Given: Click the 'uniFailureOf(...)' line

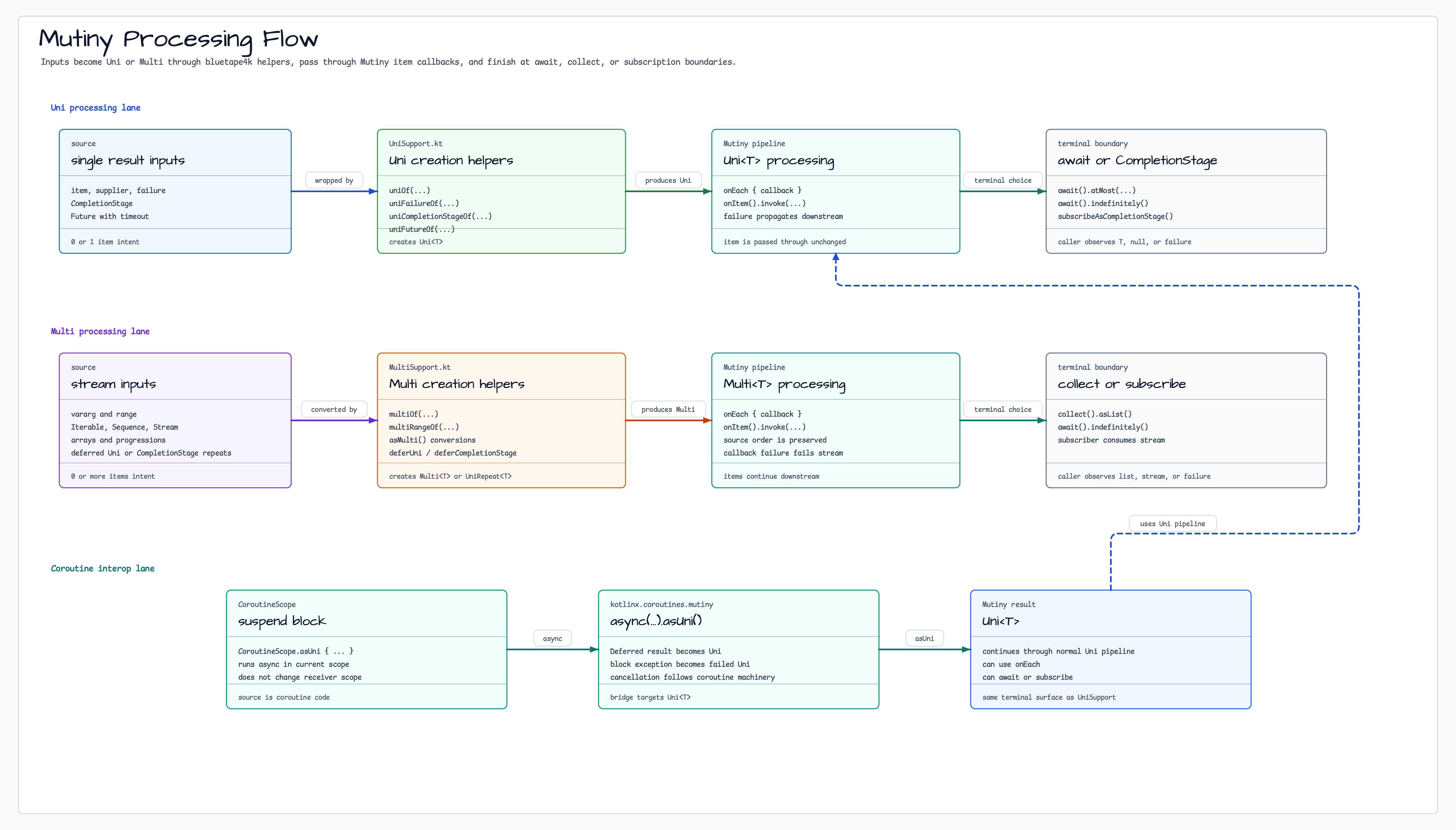Looking at the screenshot, I should pyautogui.click(x=424, y=203).
